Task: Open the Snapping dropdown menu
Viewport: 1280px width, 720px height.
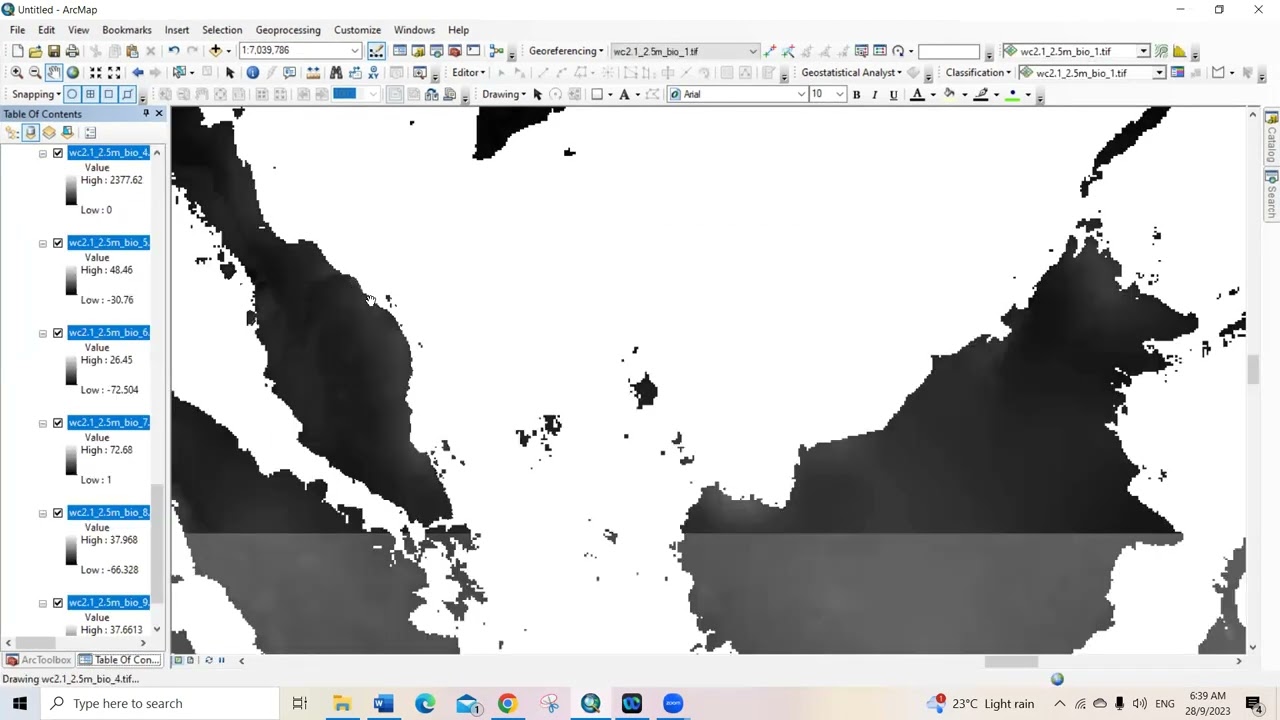Action: pos(36,95)
